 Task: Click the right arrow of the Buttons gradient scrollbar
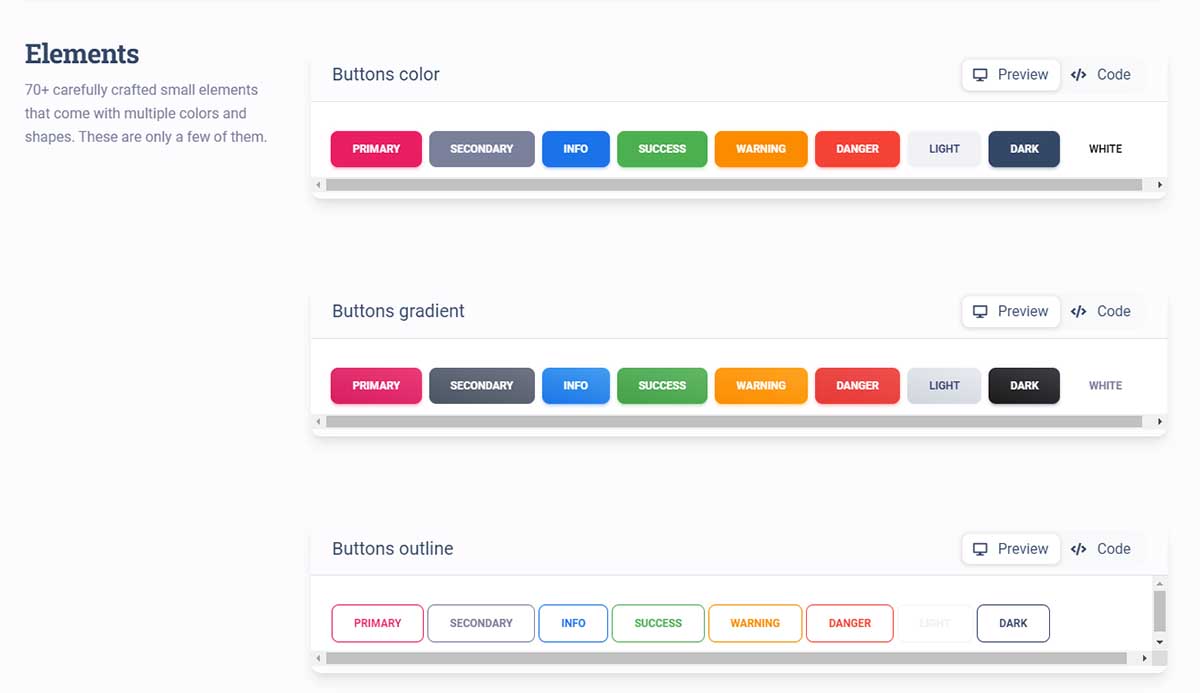coord(1159,422)
